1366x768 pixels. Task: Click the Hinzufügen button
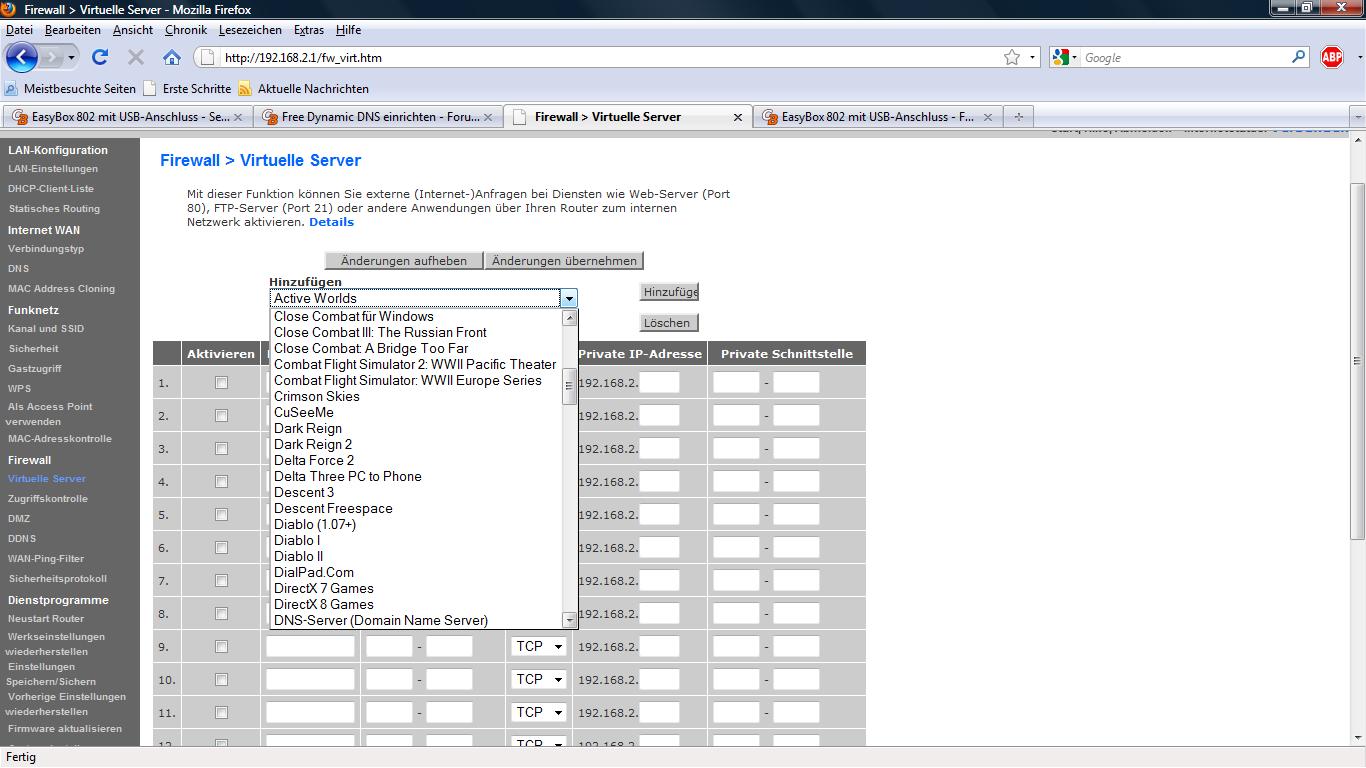pos(669,292)
